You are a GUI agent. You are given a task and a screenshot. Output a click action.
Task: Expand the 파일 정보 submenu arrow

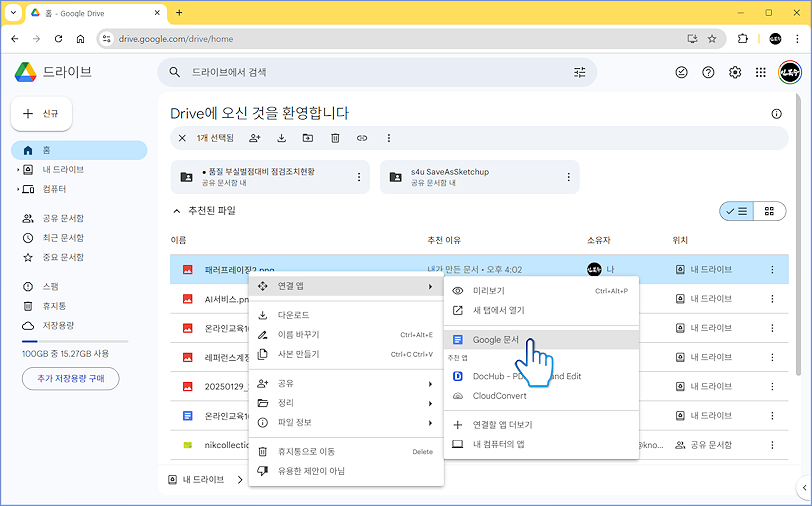[430, 423]
